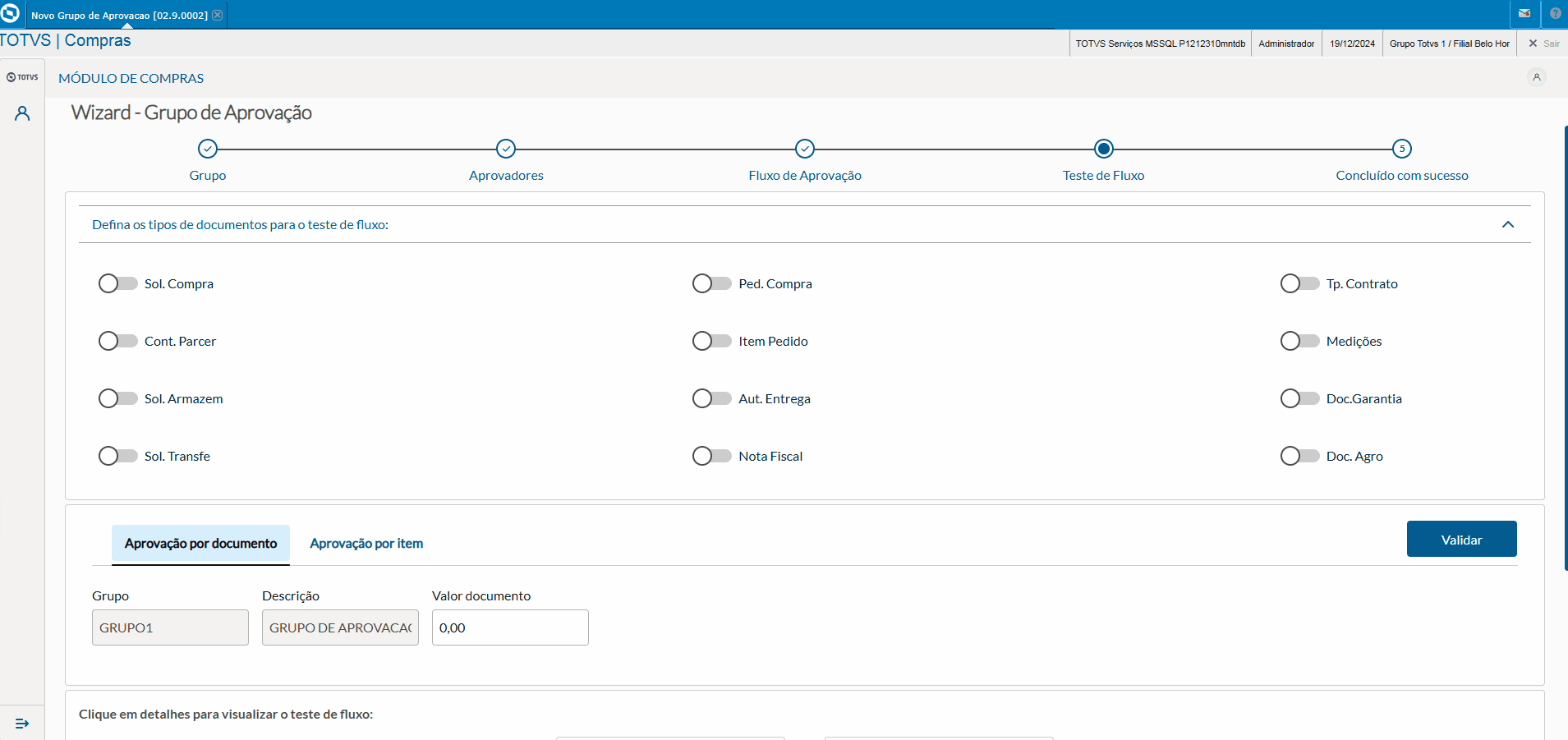
Task: Enable the Doc. Agro switch
Action: [x=1300, y=456]
